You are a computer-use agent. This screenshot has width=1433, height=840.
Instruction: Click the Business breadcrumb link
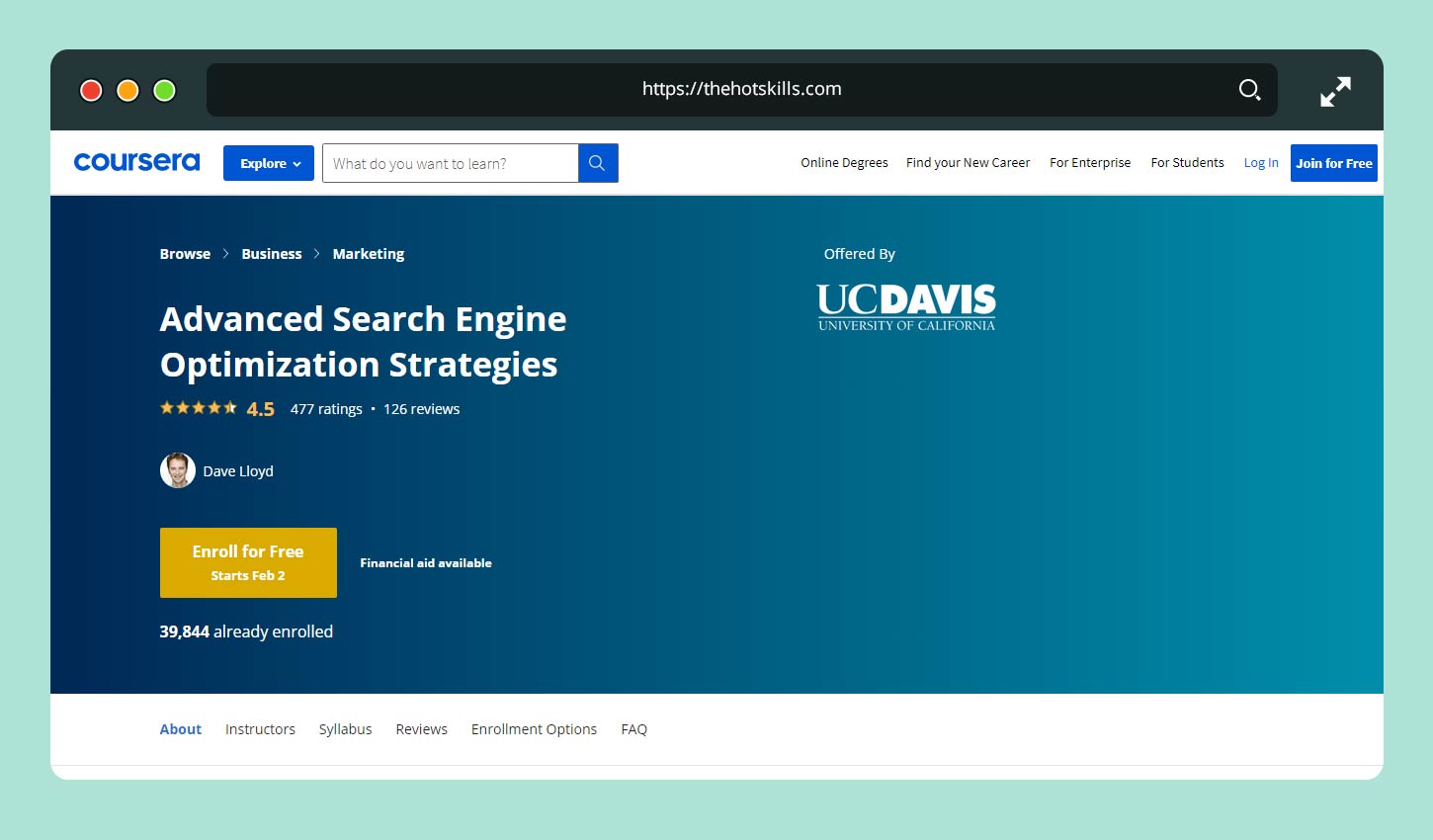(x=271, y=254)
